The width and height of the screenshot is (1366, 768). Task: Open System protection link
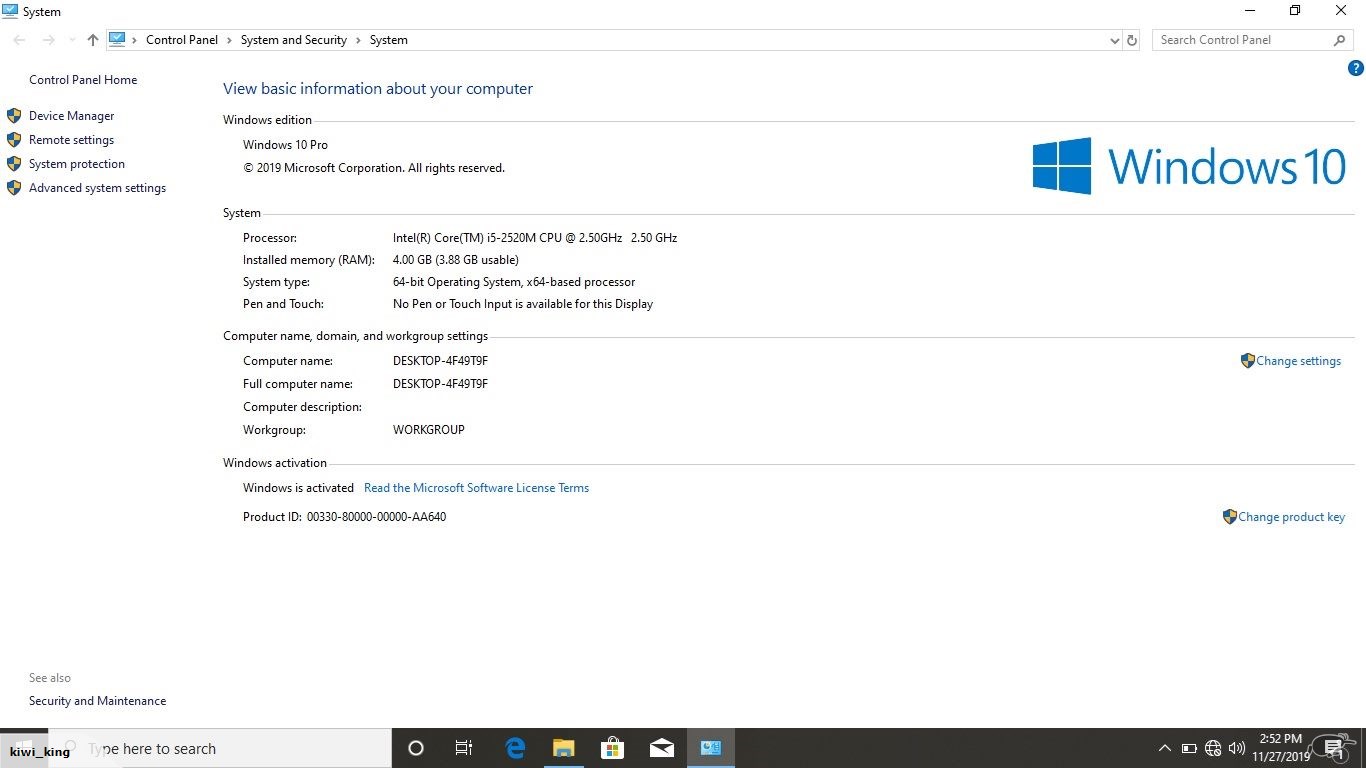click(x=77, y=164)
